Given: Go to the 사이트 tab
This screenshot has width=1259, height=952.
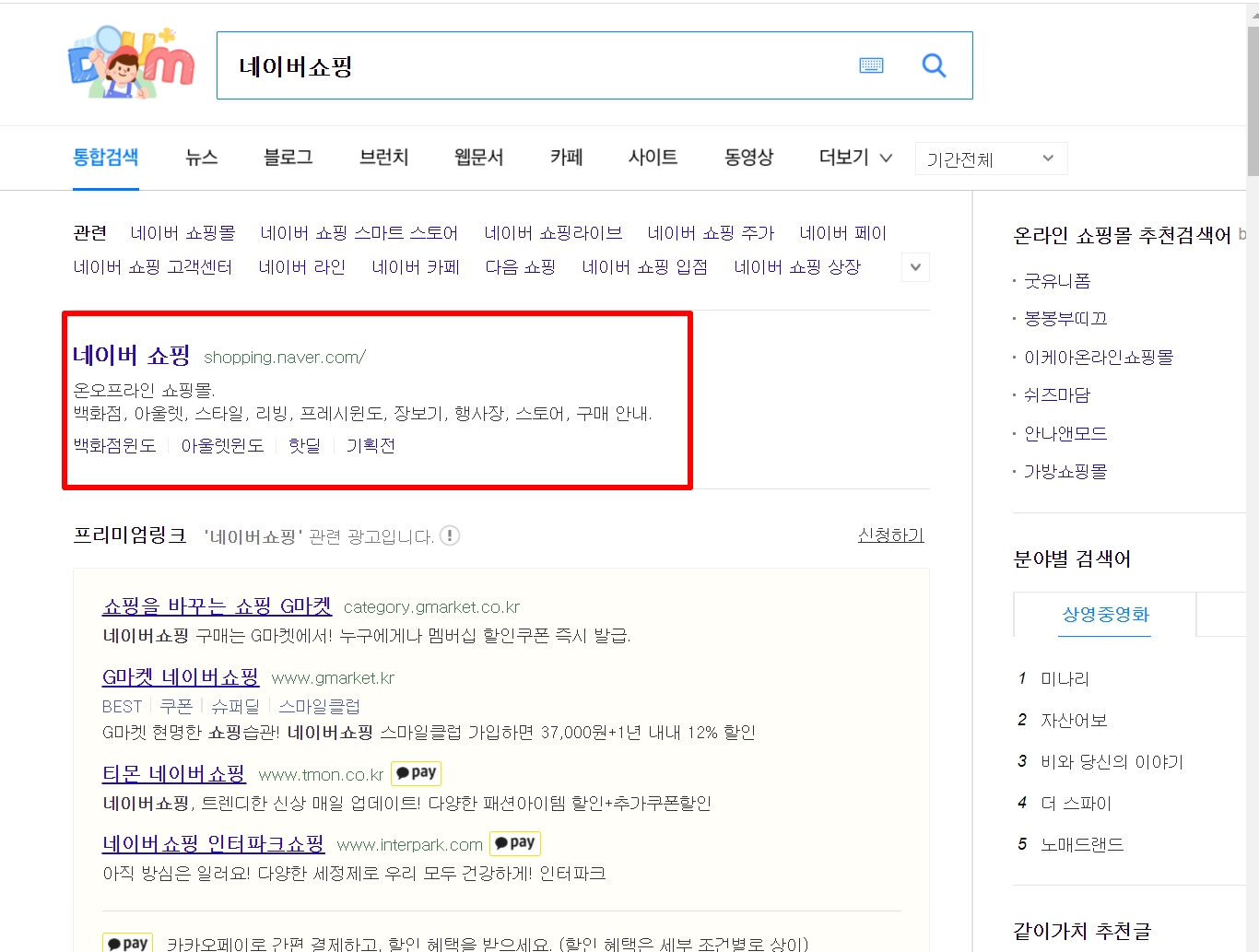Looking at the screenshot, I should click(x=653, y=158).
